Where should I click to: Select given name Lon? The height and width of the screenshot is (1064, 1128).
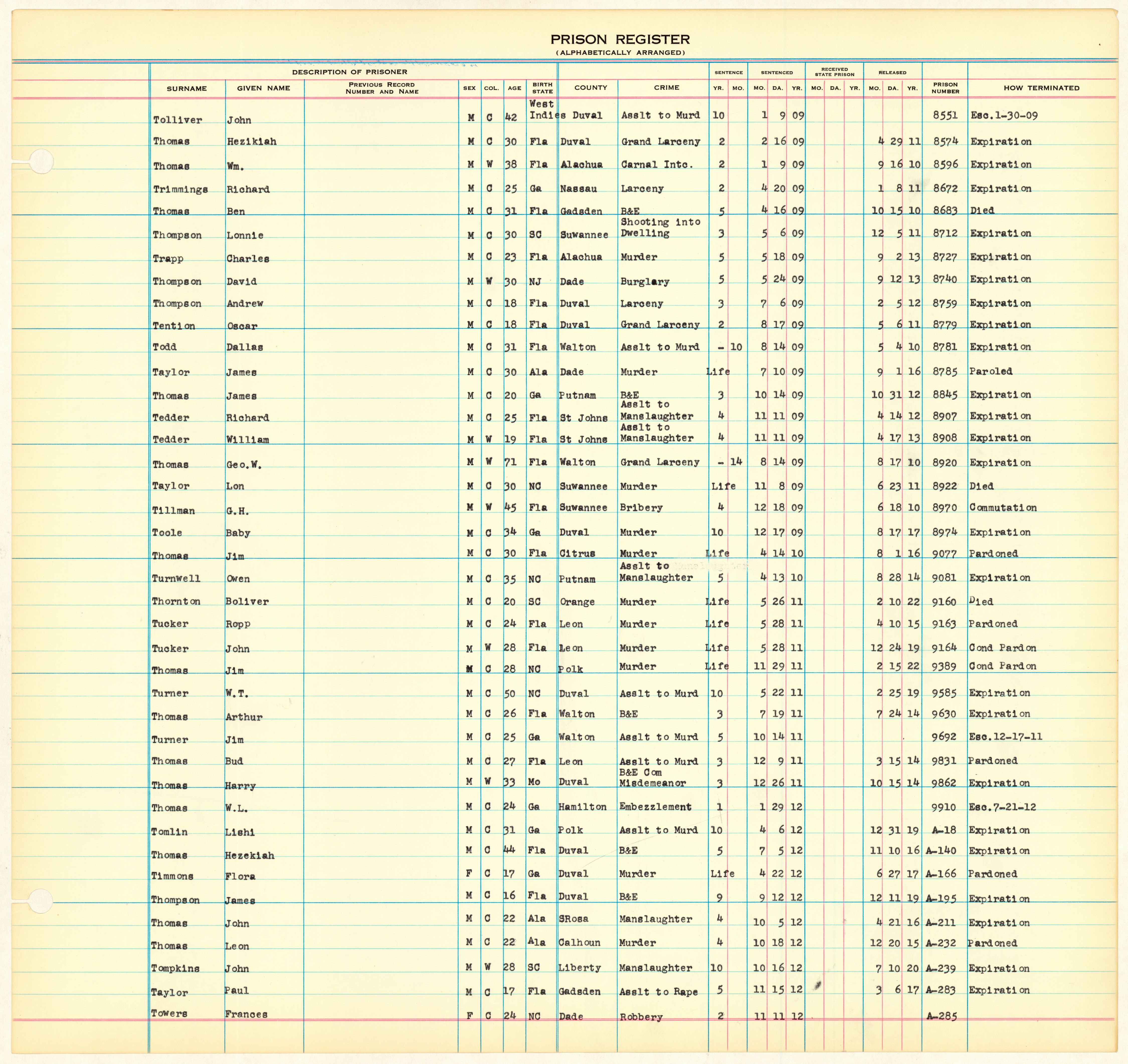click(235, 486)
